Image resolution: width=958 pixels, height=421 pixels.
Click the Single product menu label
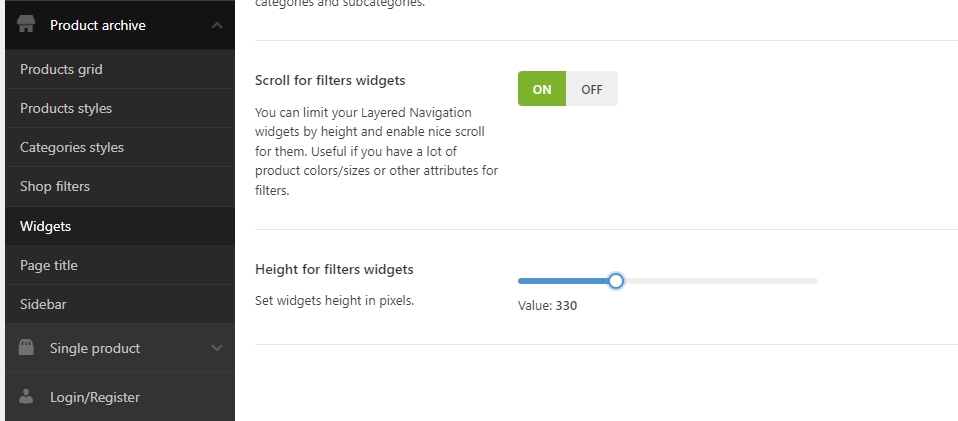(95, 348)
